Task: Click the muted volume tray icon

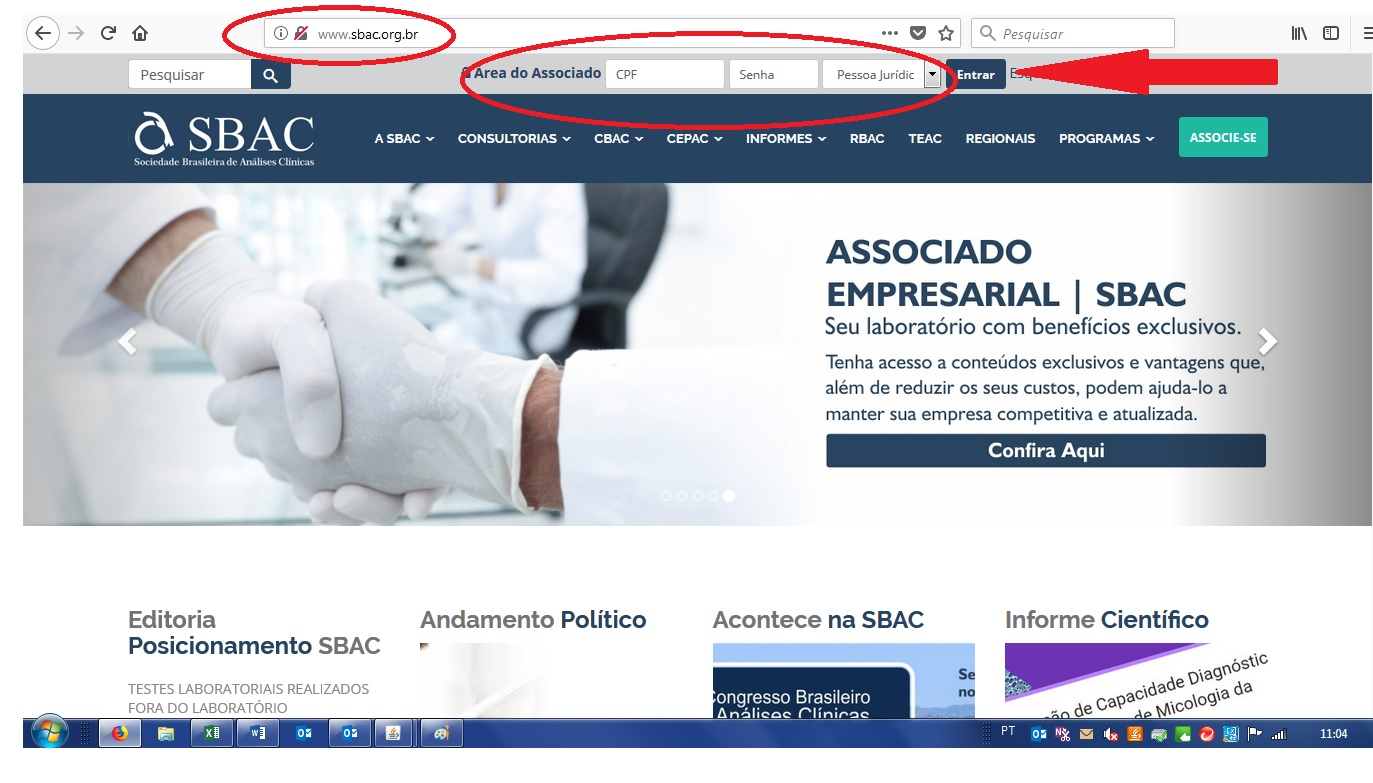Action: (x=1110, y=734)
